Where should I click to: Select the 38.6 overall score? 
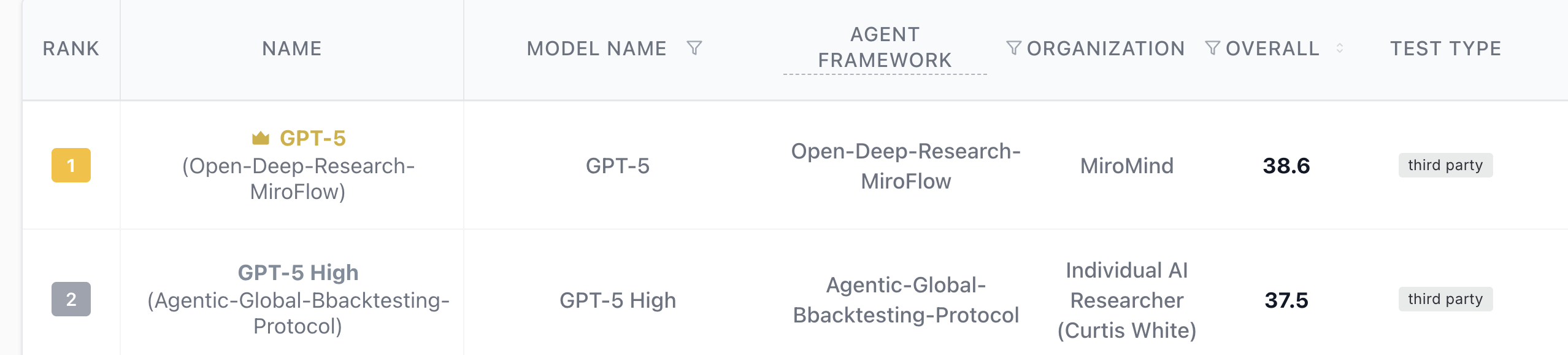pyautogui.click(x=1286, y=166)
